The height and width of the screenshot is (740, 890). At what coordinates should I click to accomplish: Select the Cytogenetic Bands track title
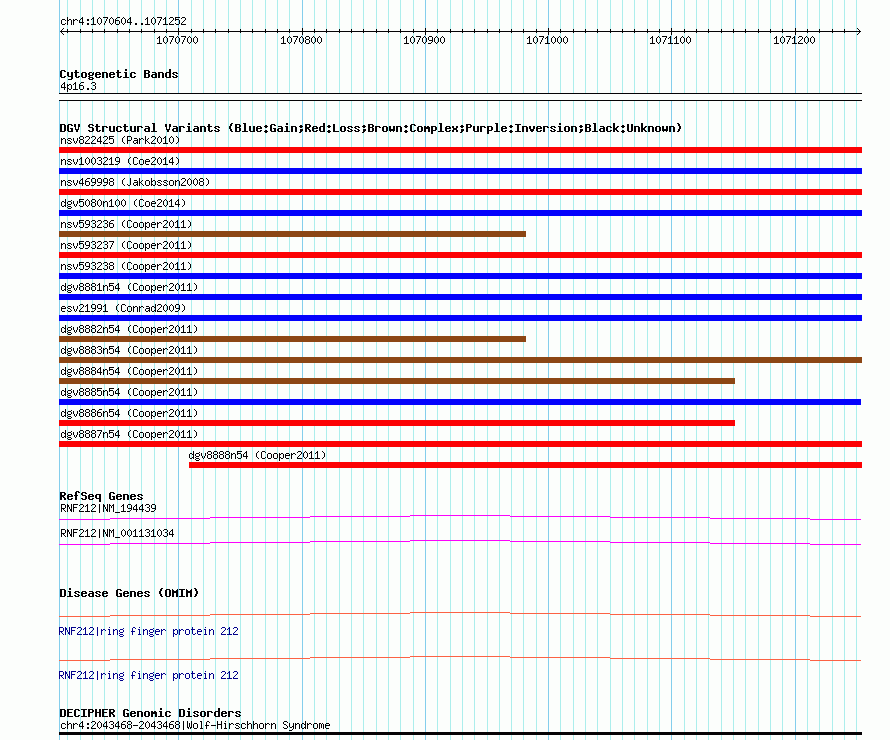tap(119, 74)
